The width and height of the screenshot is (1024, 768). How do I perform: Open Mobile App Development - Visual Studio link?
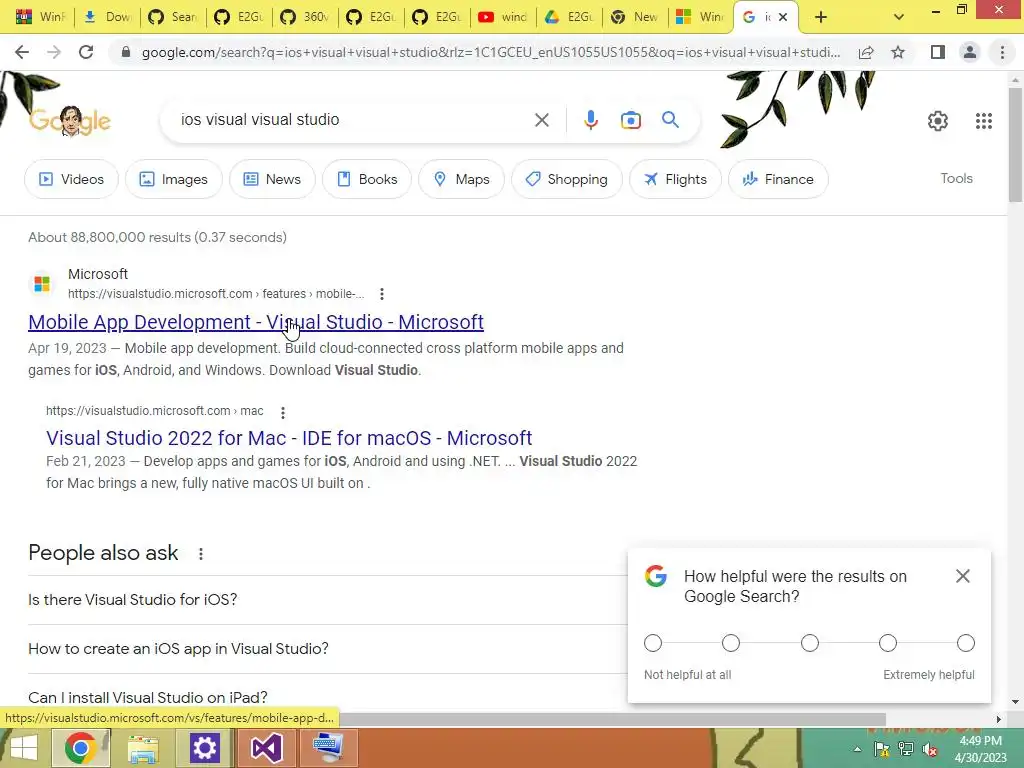(x=256, y=322)
